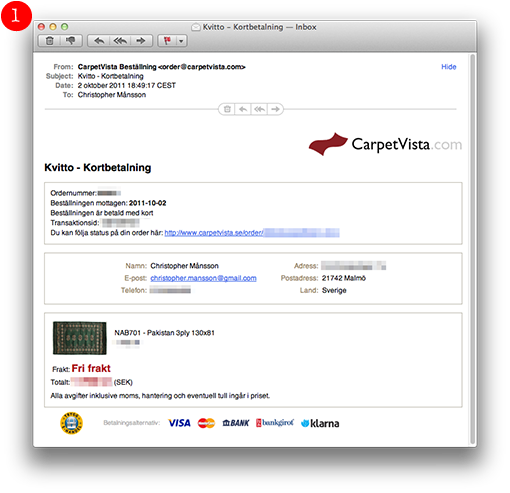Click the inline delete icon below header
This screenshot has height=493, width=510.
(x=227, y=109)
